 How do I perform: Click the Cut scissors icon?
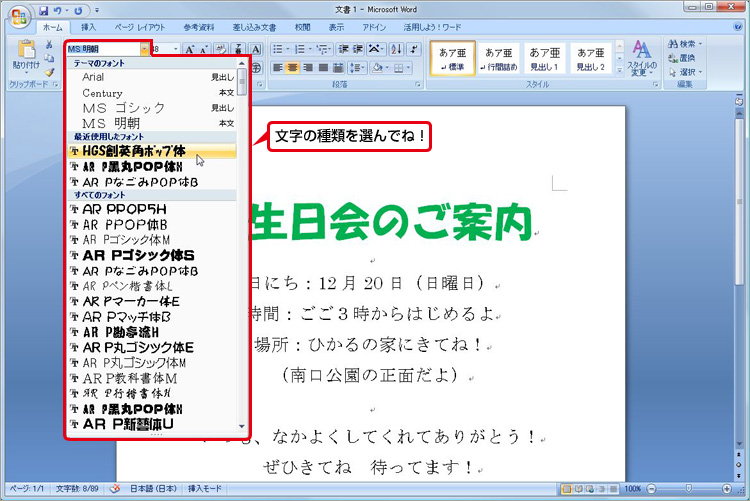pos(49,45)
